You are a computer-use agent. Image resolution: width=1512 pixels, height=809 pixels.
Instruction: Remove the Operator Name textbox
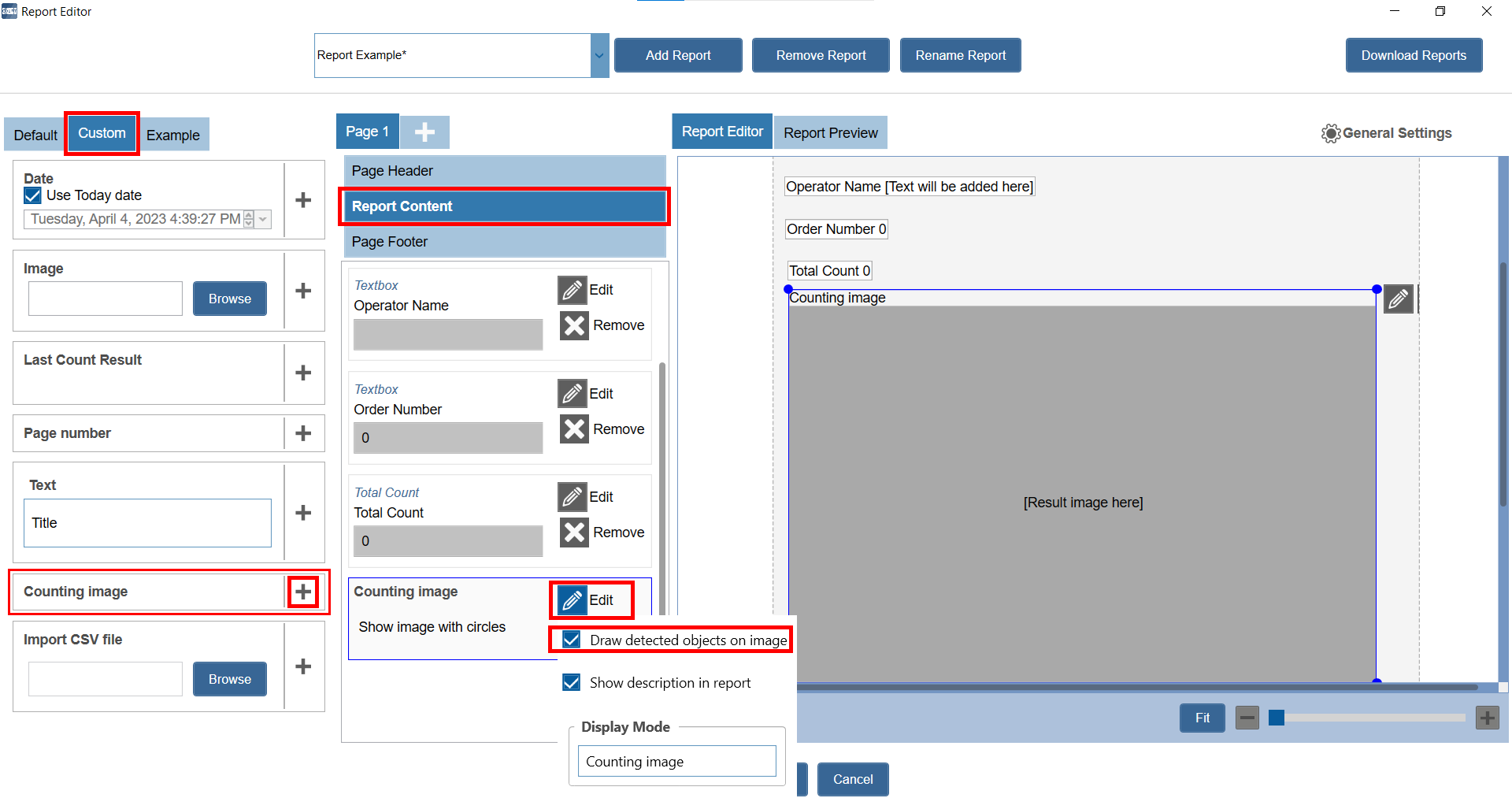tap(575, 325)
